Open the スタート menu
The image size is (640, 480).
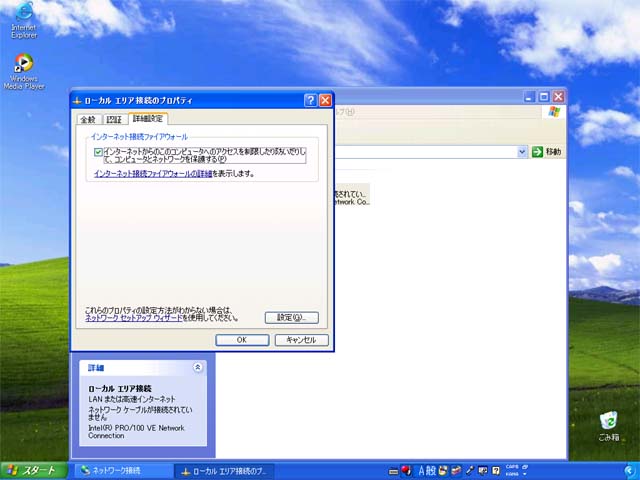click(x=33, y=471)
